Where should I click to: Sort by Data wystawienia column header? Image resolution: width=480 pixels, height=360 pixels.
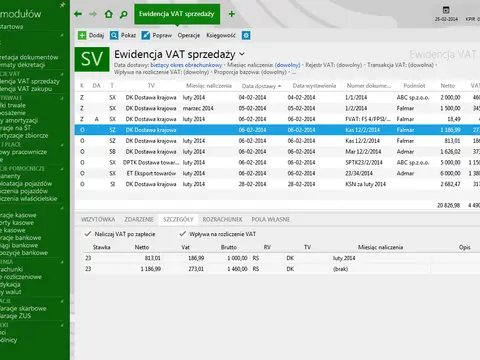pyautogui.click(x=314, y=86)
